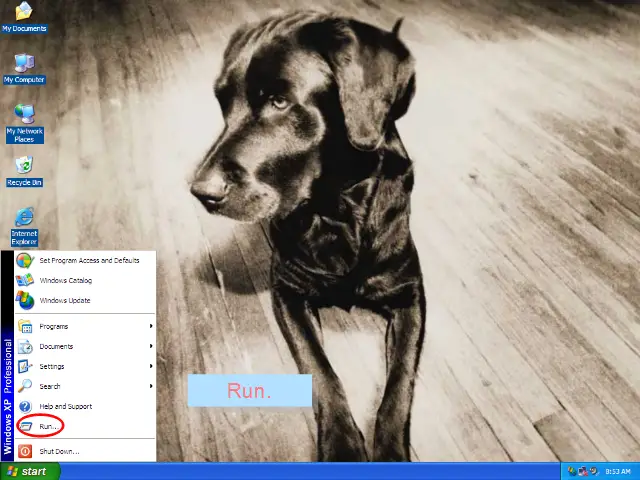This screenshot has height=480, width=640.
Task: Click the Documents label in Start menu
Action: (56, 347)
